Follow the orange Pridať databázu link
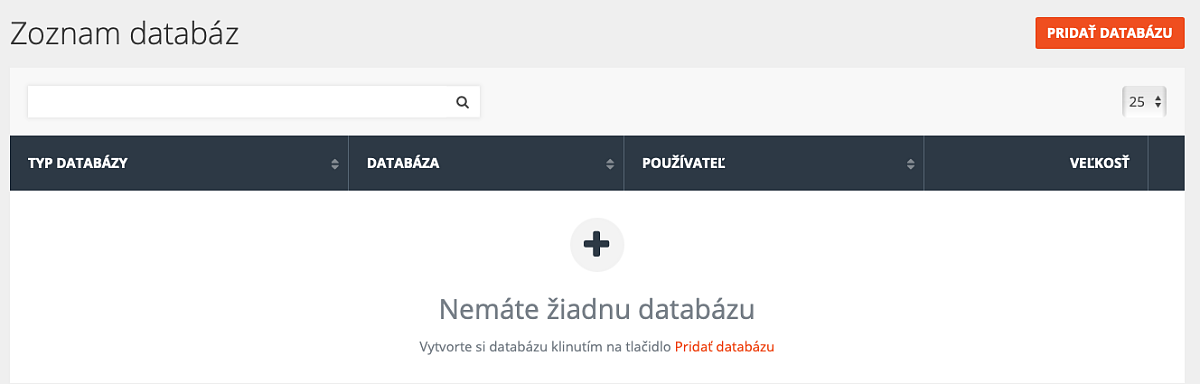The height and width of the screenshot is (384, 1200). (725, 347)
